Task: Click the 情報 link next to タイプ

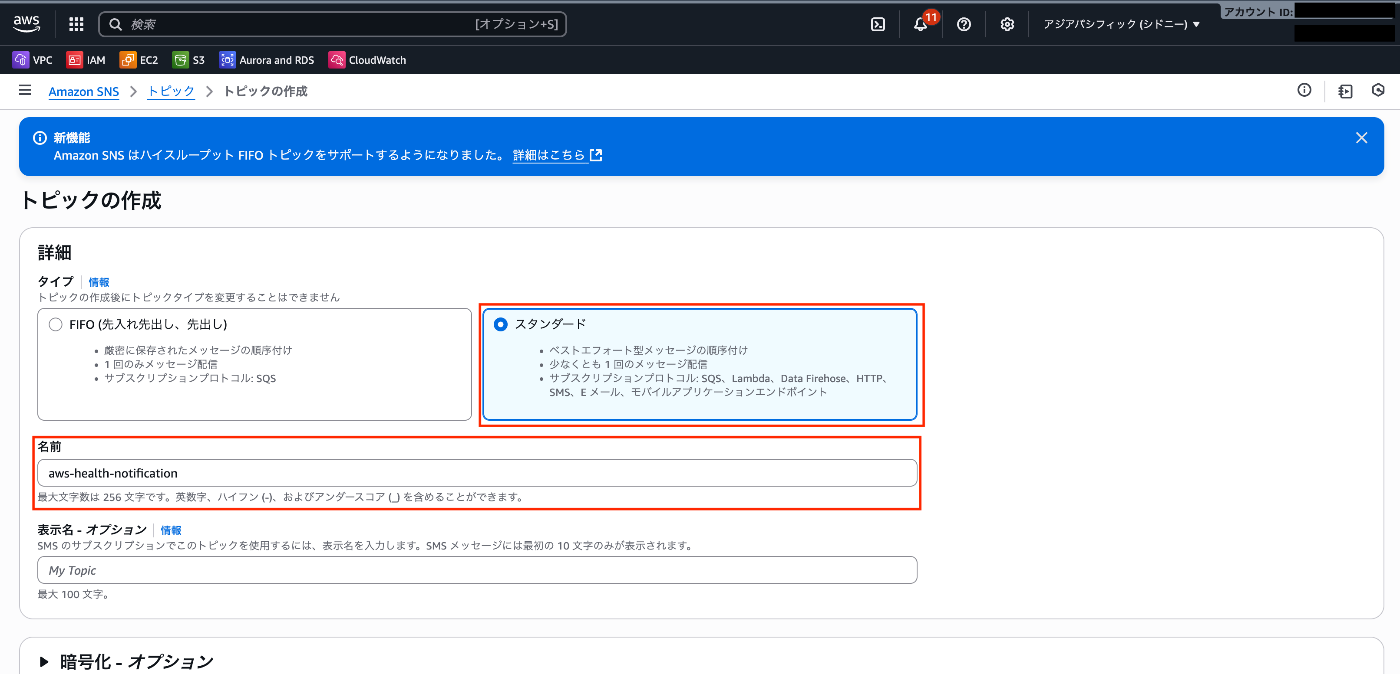Action: coord(99,283)
